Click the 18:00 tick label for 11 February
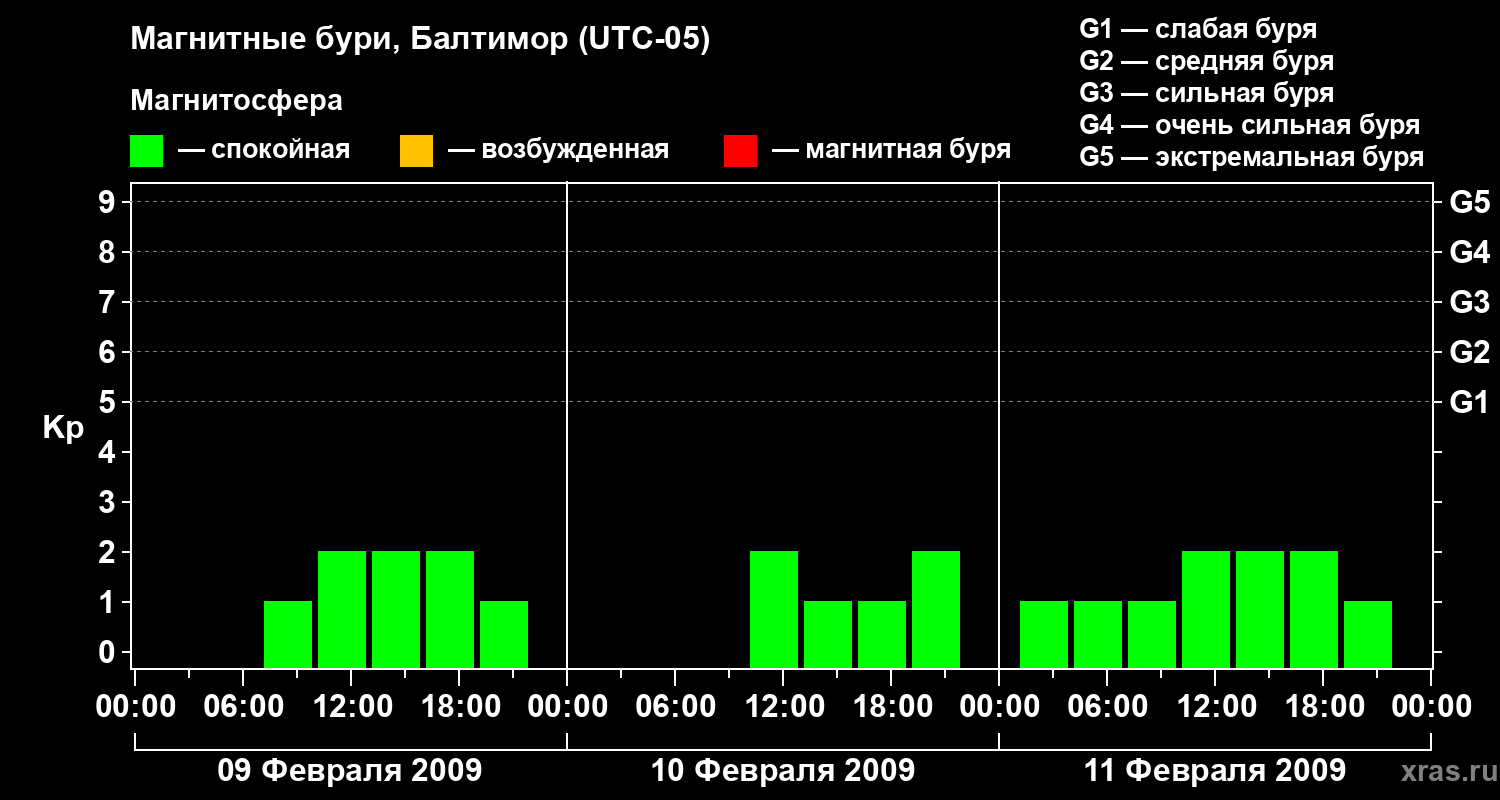This screenshot has height=800, width=1500. (1323, 706)
